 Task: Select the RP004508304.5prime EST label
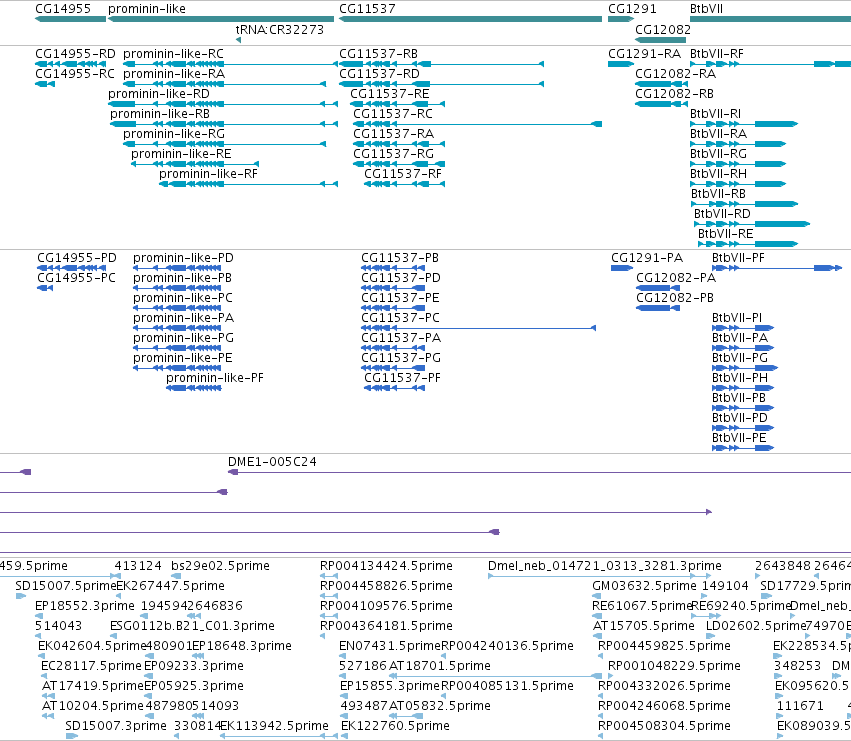(x=664, y=726)
